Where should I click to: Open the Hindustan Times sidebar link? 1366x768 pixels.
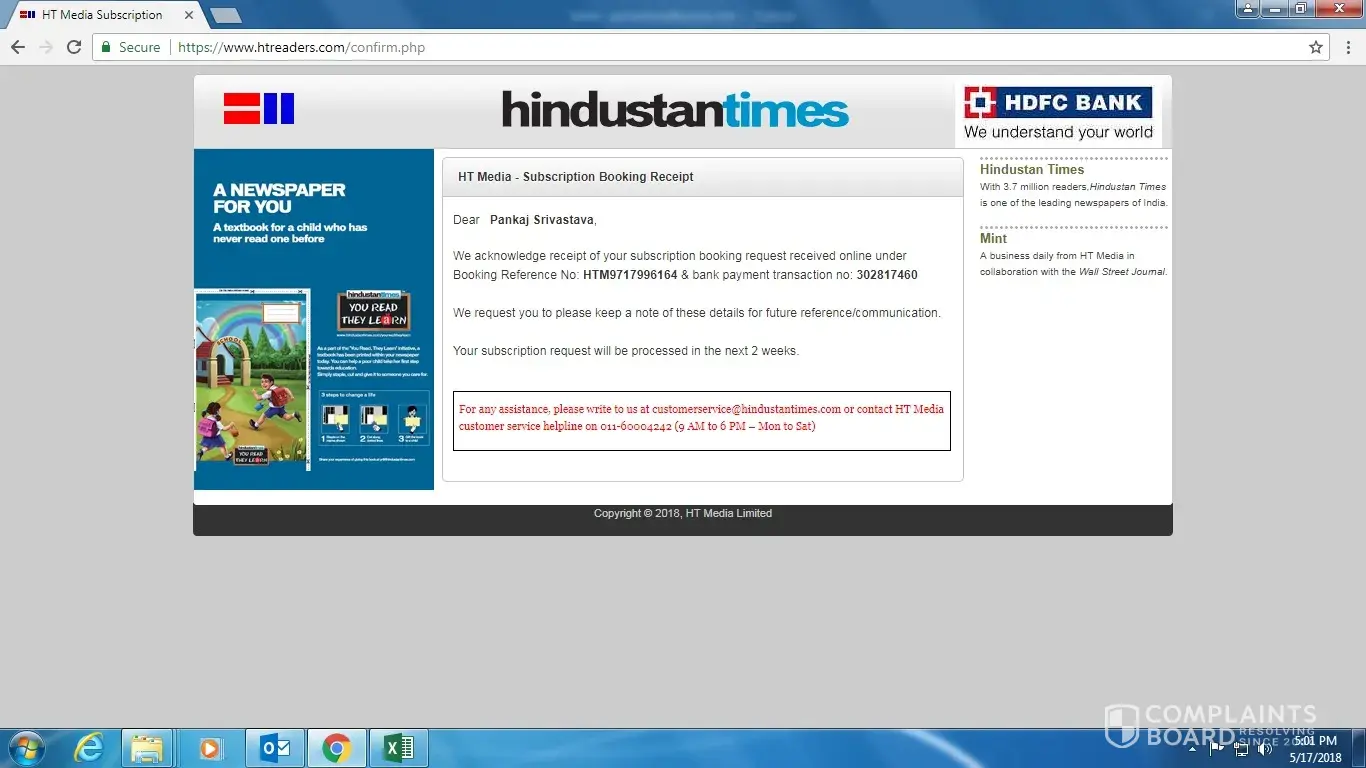coord(1032,169)
